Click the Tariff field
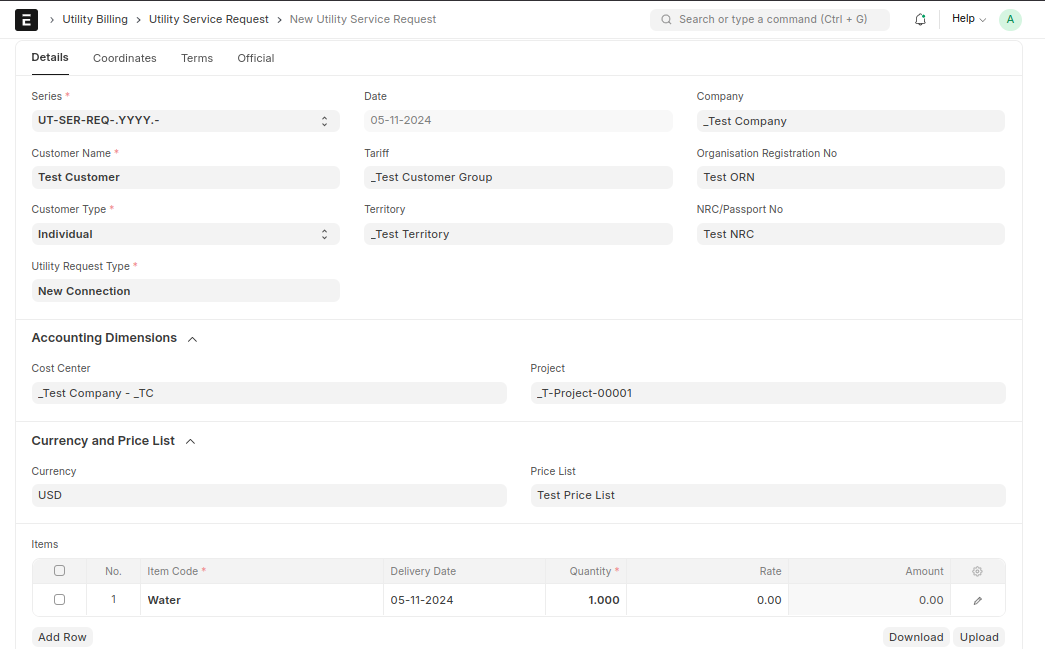The height and width of the screenshot is (649, 1045). 518,177
